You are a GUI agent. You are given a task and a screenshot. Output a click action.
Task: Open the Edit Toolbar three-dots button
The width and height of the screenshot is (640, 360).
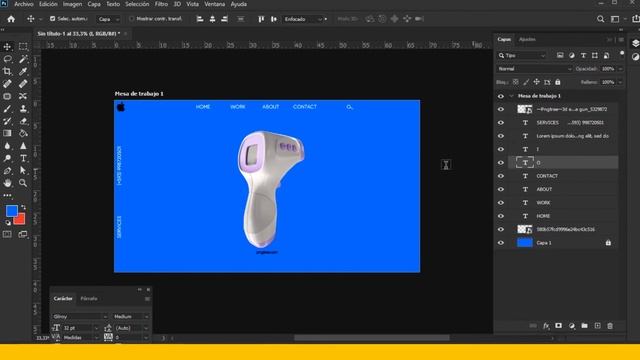[x=7, y=196]
